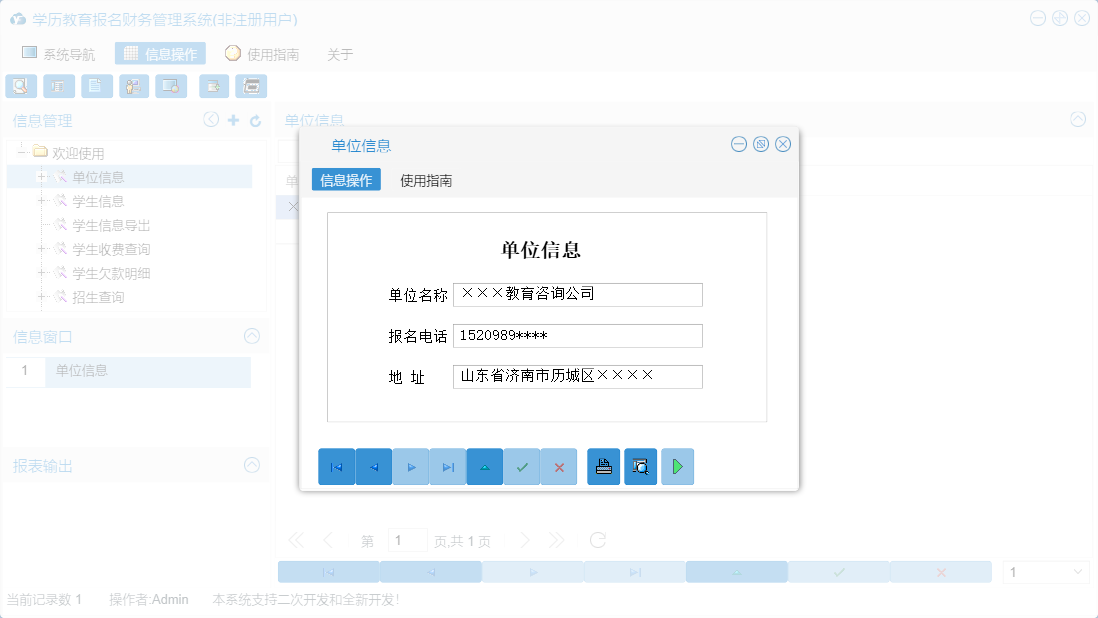Click the print icon in the dialog toolbar
The width and height of the screenshot is (1098, 618).
pos(603,466)
